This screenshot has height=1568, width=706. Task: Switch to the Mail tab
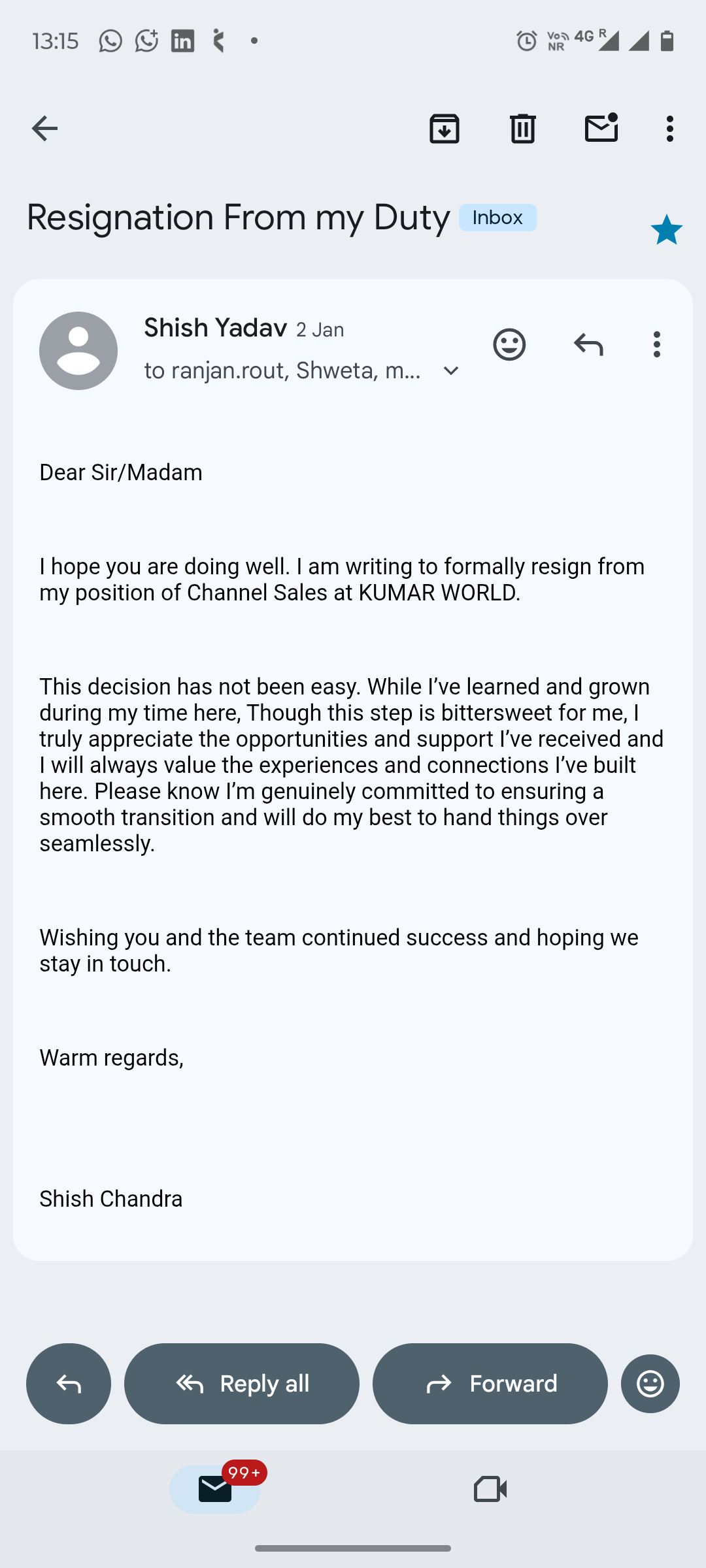[215, 1489]
